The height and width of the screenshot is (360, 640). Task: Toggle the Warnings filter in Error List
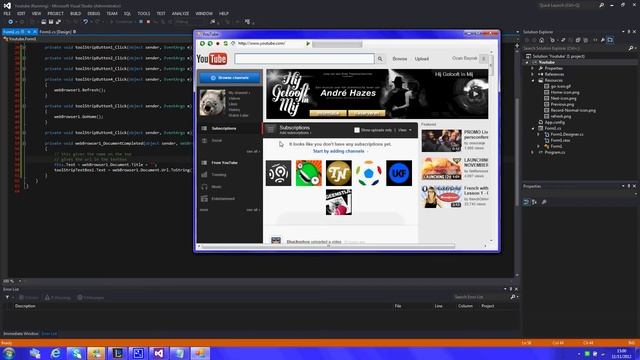click(58, 298)
